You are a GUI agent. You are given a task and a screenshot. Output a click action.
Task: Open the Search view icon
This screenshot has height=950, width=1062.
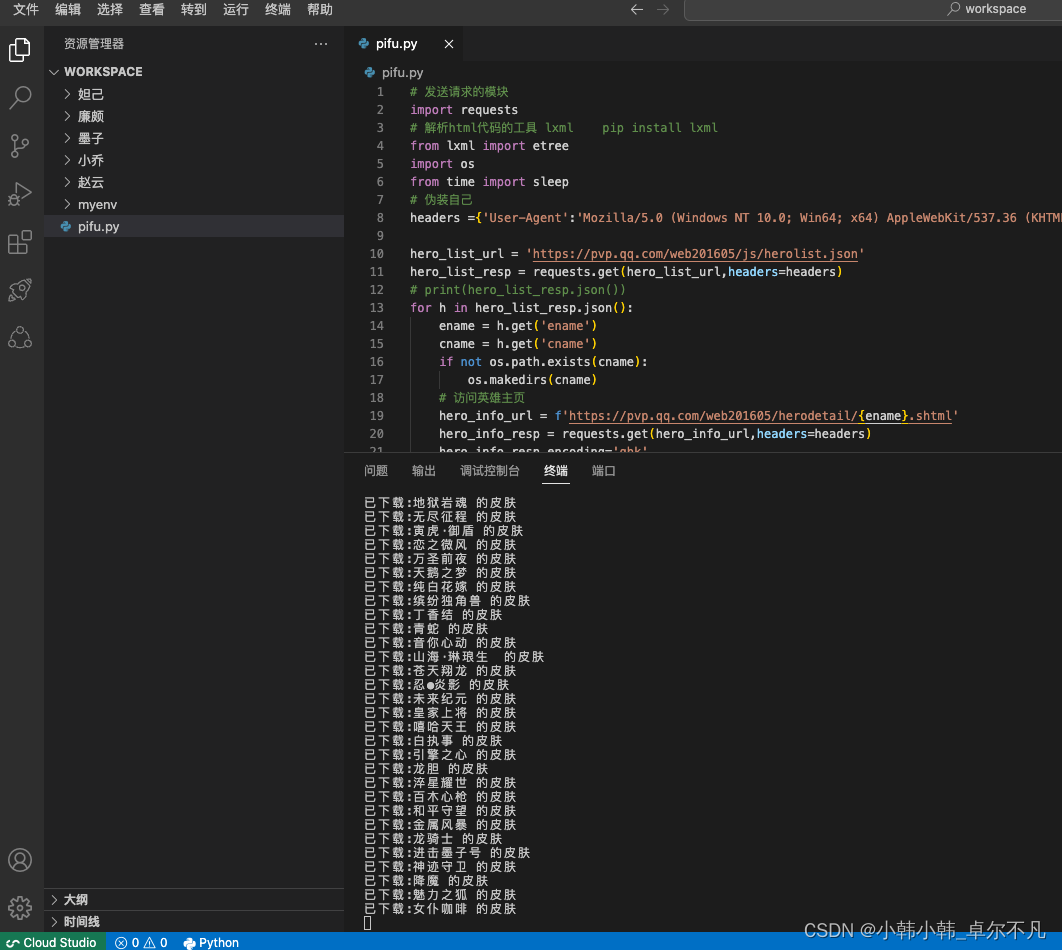[20, 98]
